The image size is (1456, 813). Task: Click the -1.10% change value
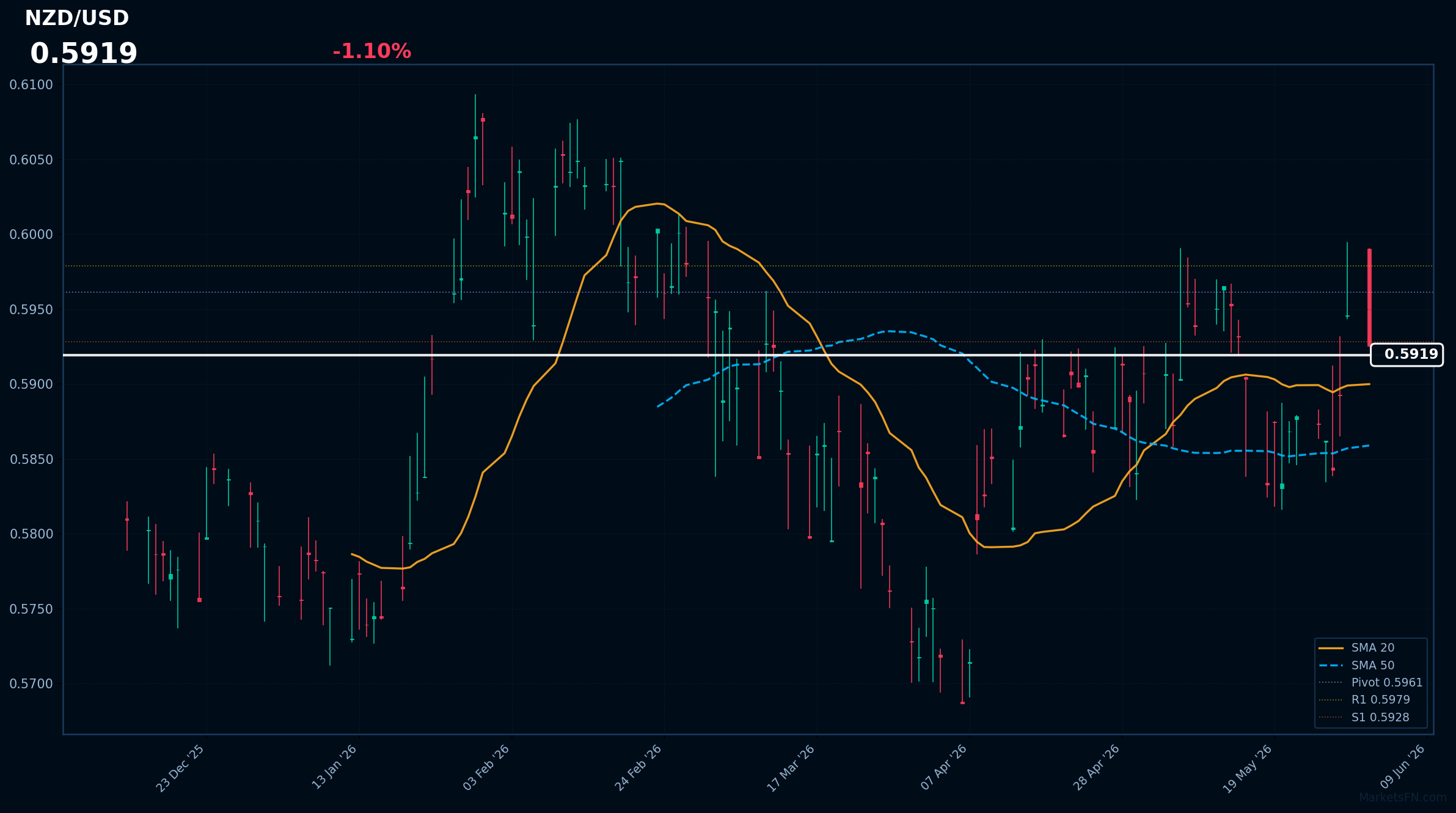[371, 51]
